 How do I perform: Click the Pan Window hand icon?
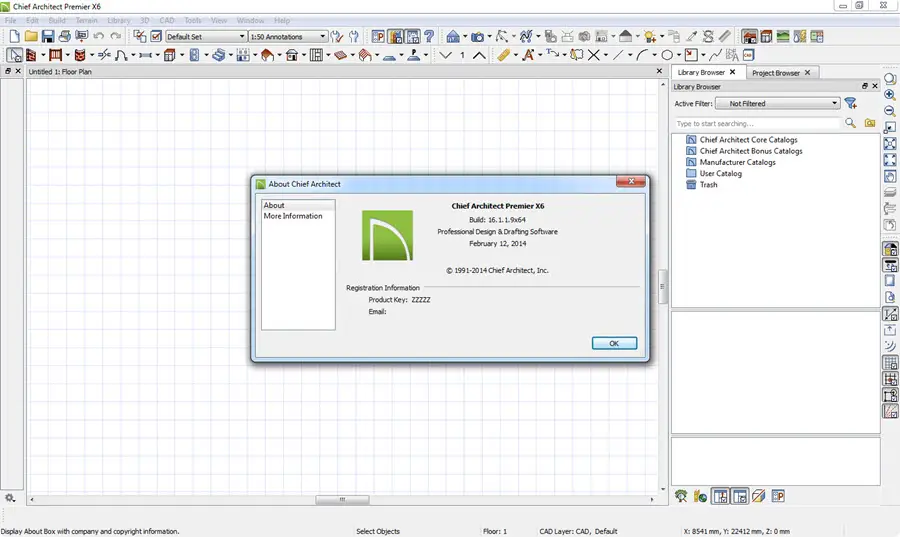[890, 176]
